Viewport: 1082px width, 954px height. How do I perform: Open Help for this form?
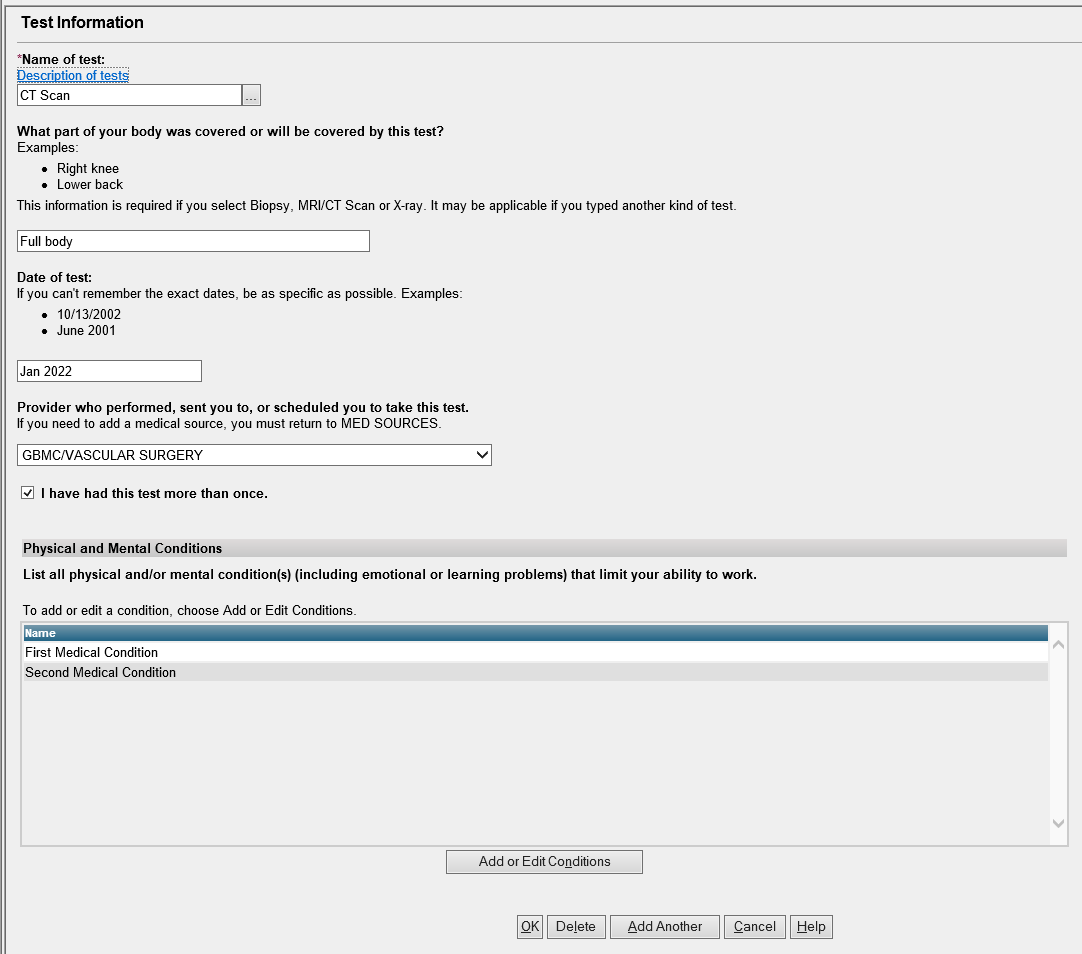[811, 926]
